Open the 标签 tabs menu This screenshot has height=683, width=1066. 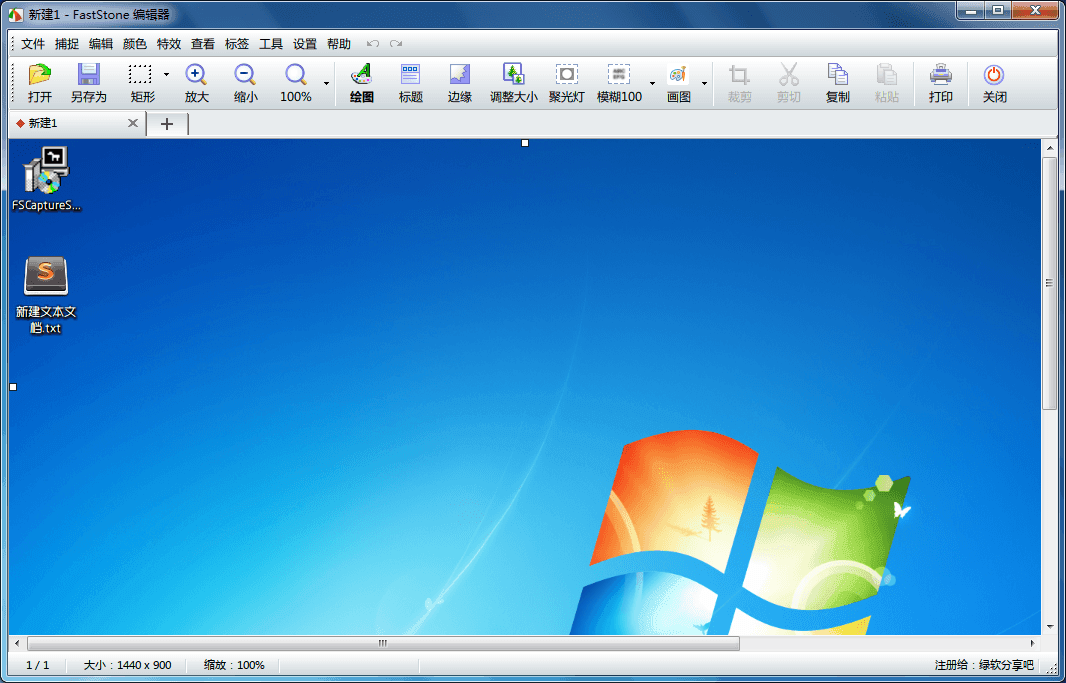[237, 44]
